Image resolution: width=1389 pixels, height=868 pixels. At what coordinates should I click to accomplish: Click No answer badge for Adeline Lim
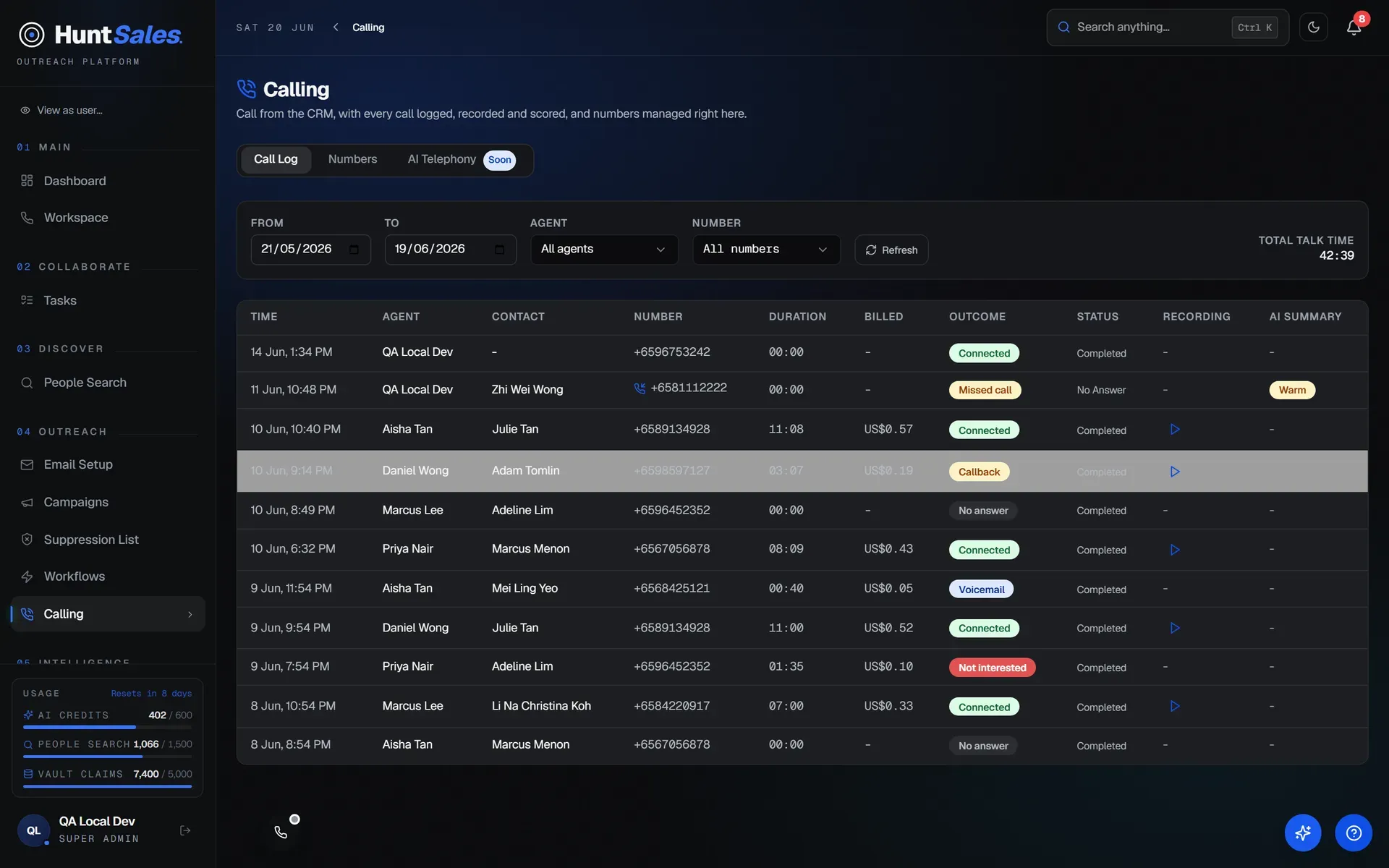pyautogui.click(x=983, y=511)
